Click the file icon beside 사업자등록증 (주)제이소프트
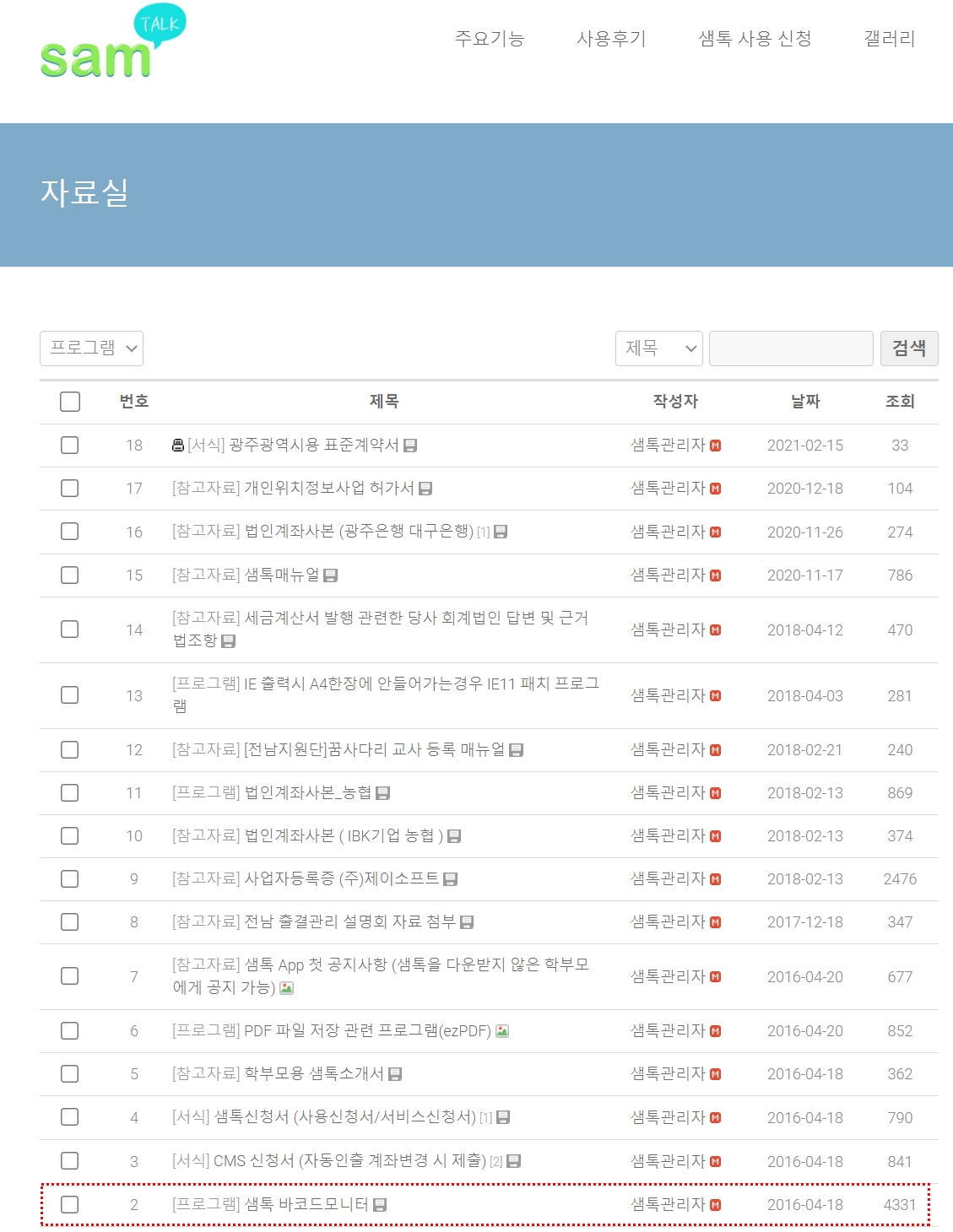 tap(451, 879)
